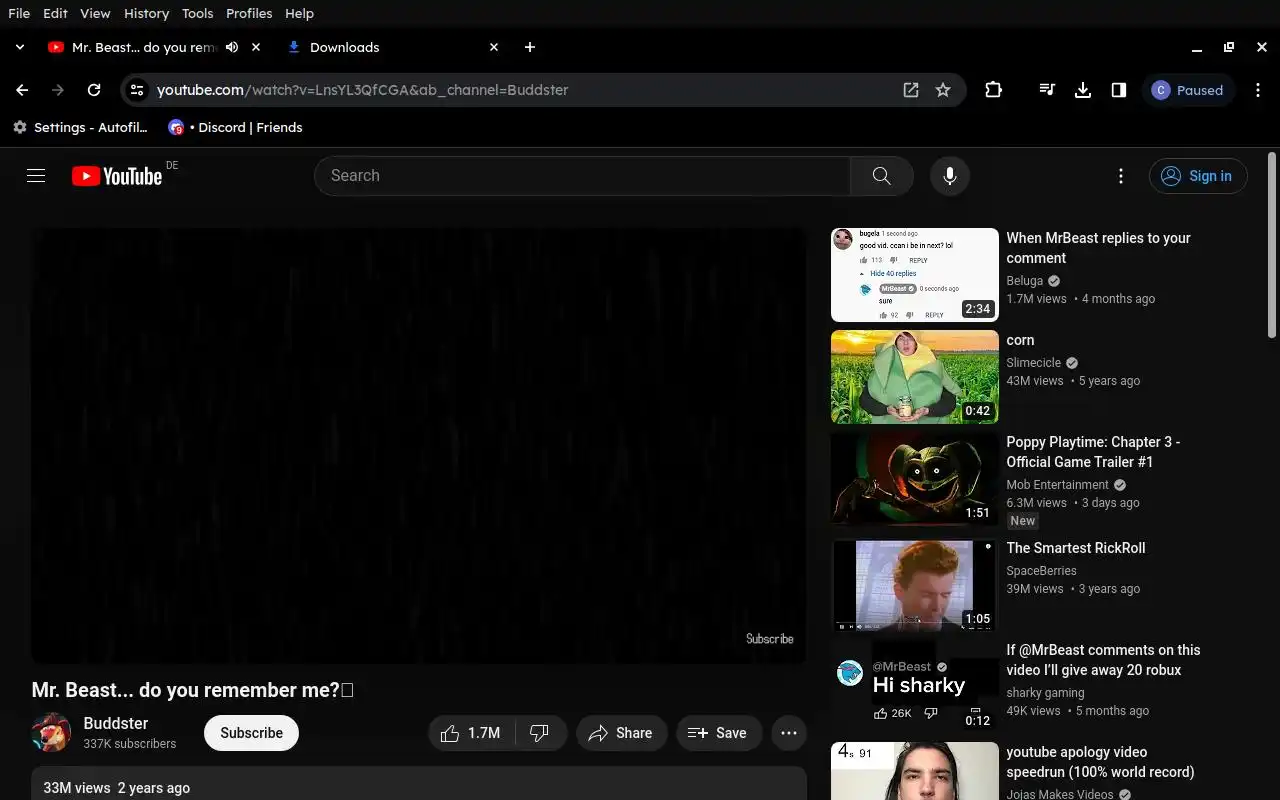
Task: Open youtube apology speedrun thumbnail
Action: click(914, 771)
